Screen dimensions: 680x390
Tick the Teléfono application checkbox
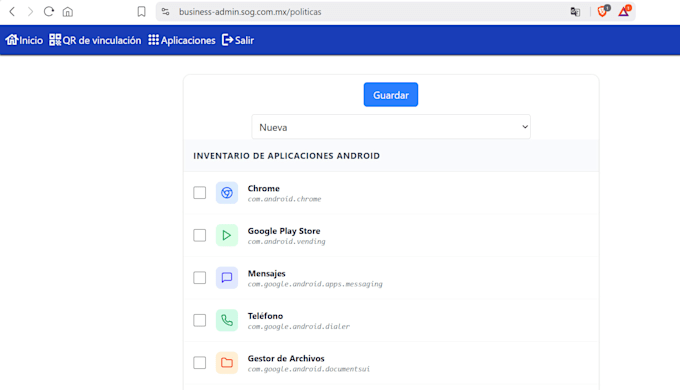[199, 320]
